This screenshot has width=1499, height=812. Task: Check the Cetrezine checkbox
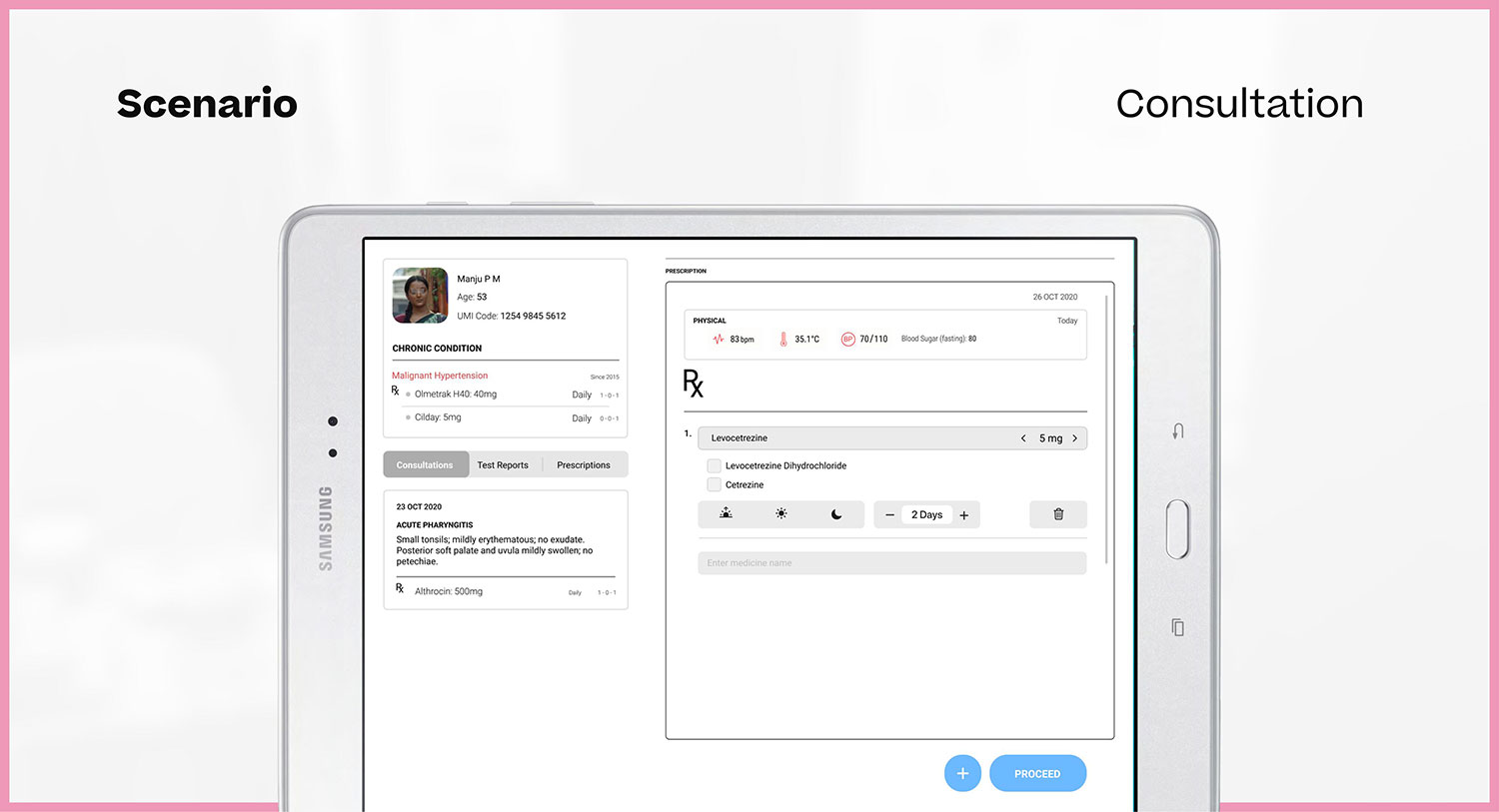tap(715, 484)
